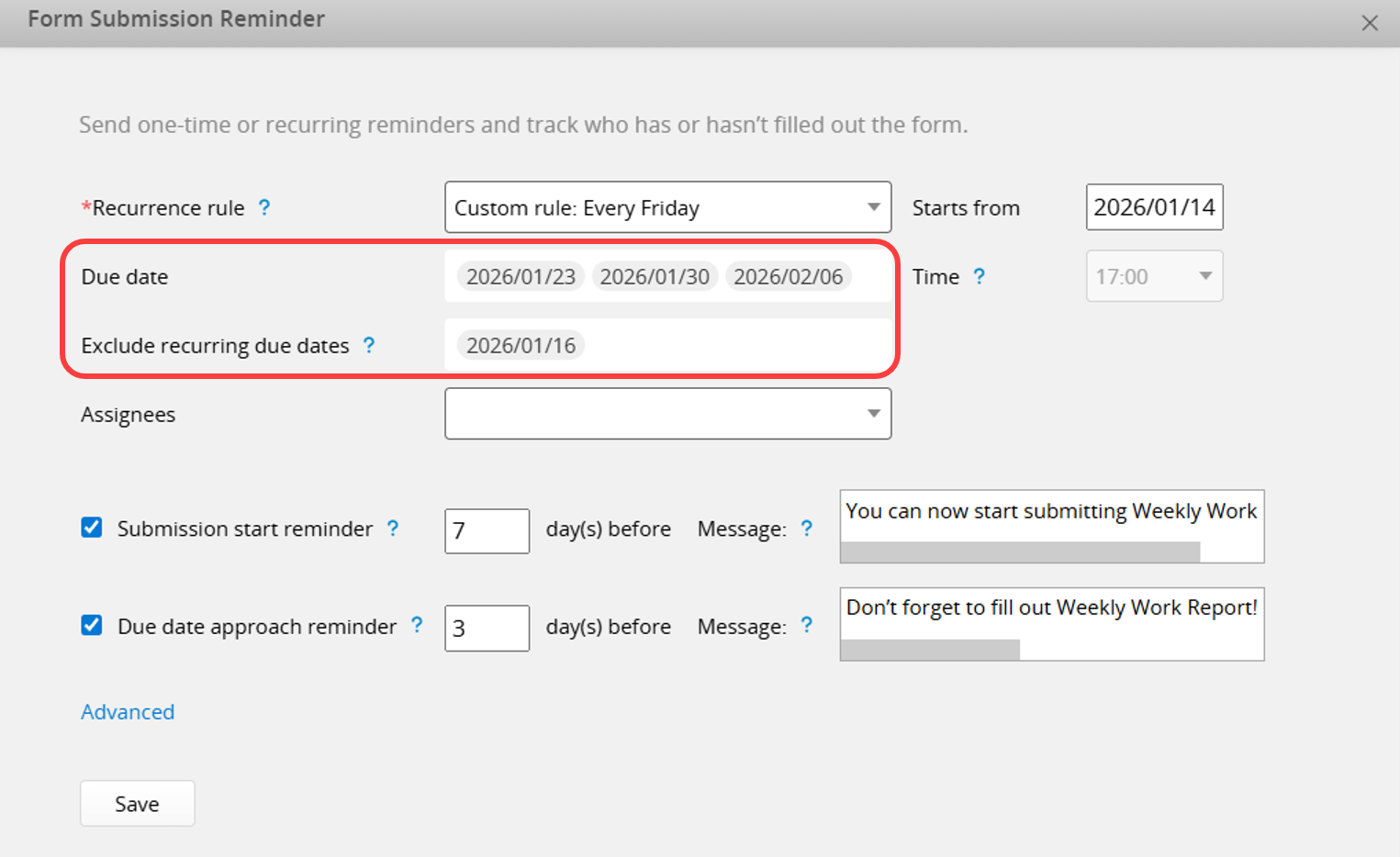Screen dimensions: 1400x857
Task: Expand the Assignees dropdown
Action: click(x=667, y=414)
